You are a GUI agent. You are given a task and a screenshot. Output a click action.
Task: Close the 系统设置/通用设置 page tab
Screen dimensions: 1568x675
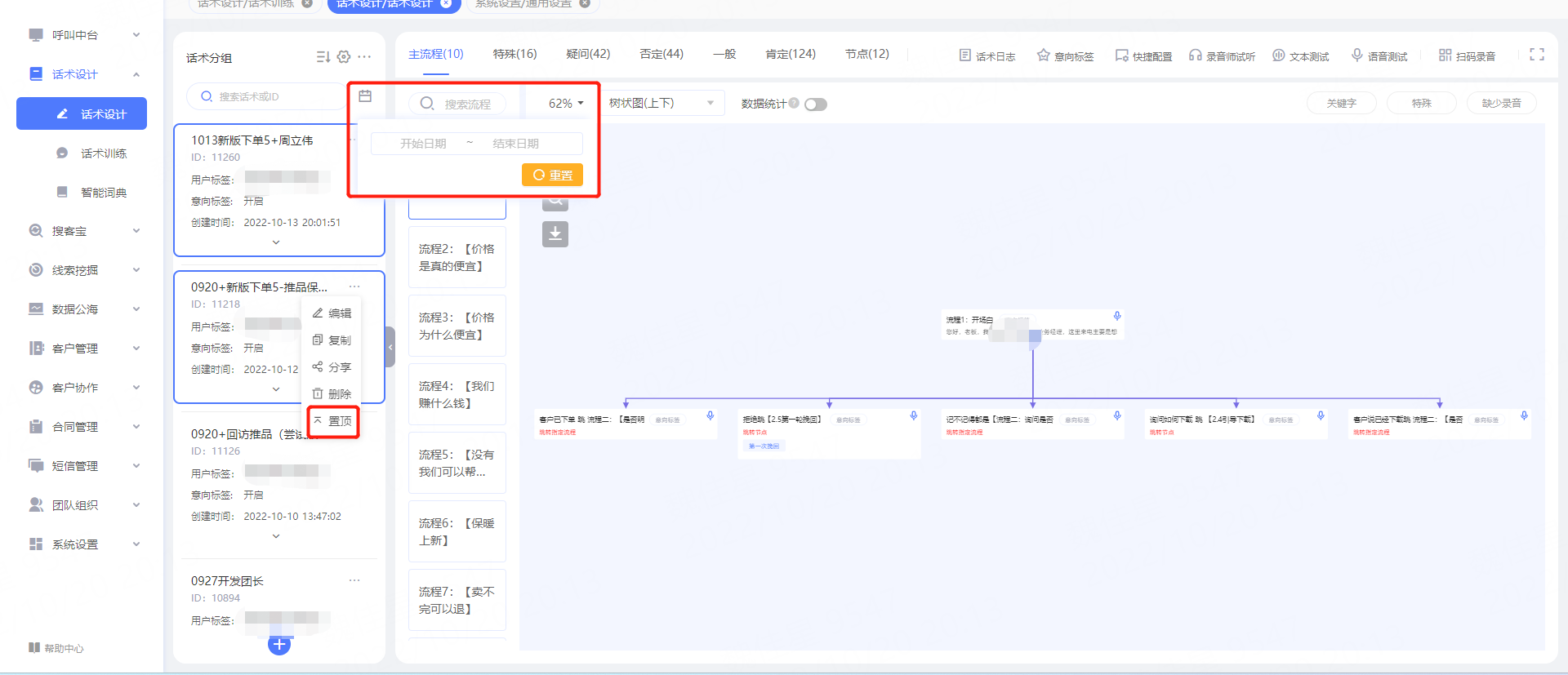coord(585,3)
